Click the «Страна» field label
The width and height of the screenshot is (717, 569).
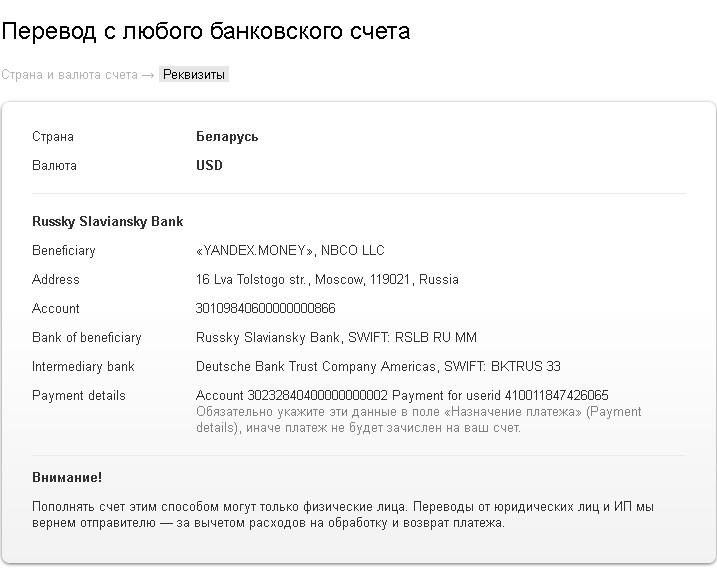click(53, 137)
